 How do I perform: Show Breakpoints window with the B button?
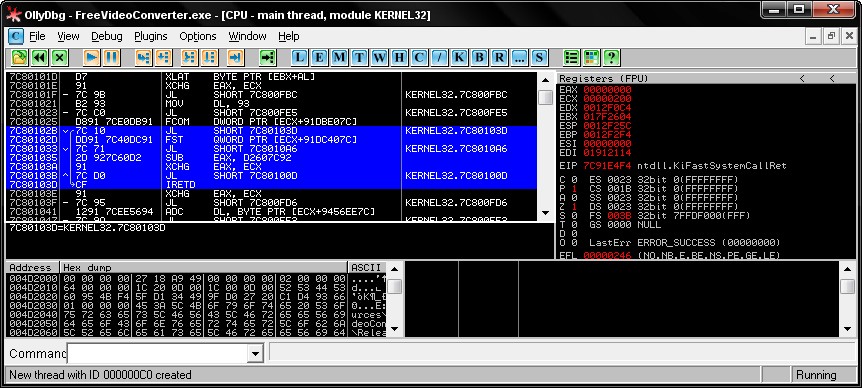click(x=479, y=57)
